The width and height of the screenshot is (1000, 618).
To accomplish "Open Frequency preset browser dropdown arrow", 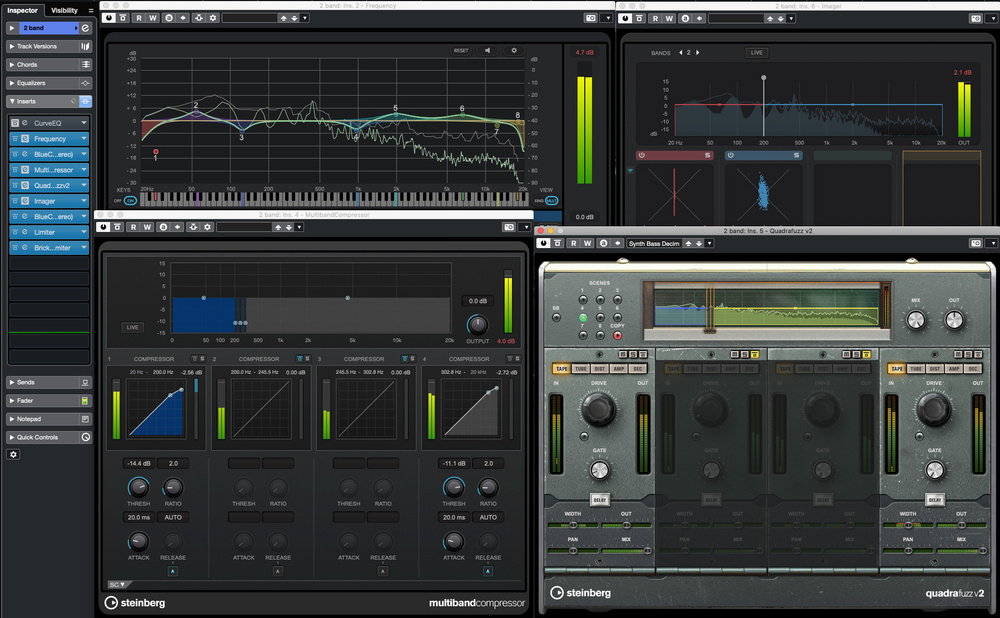I will pos(305,18).
